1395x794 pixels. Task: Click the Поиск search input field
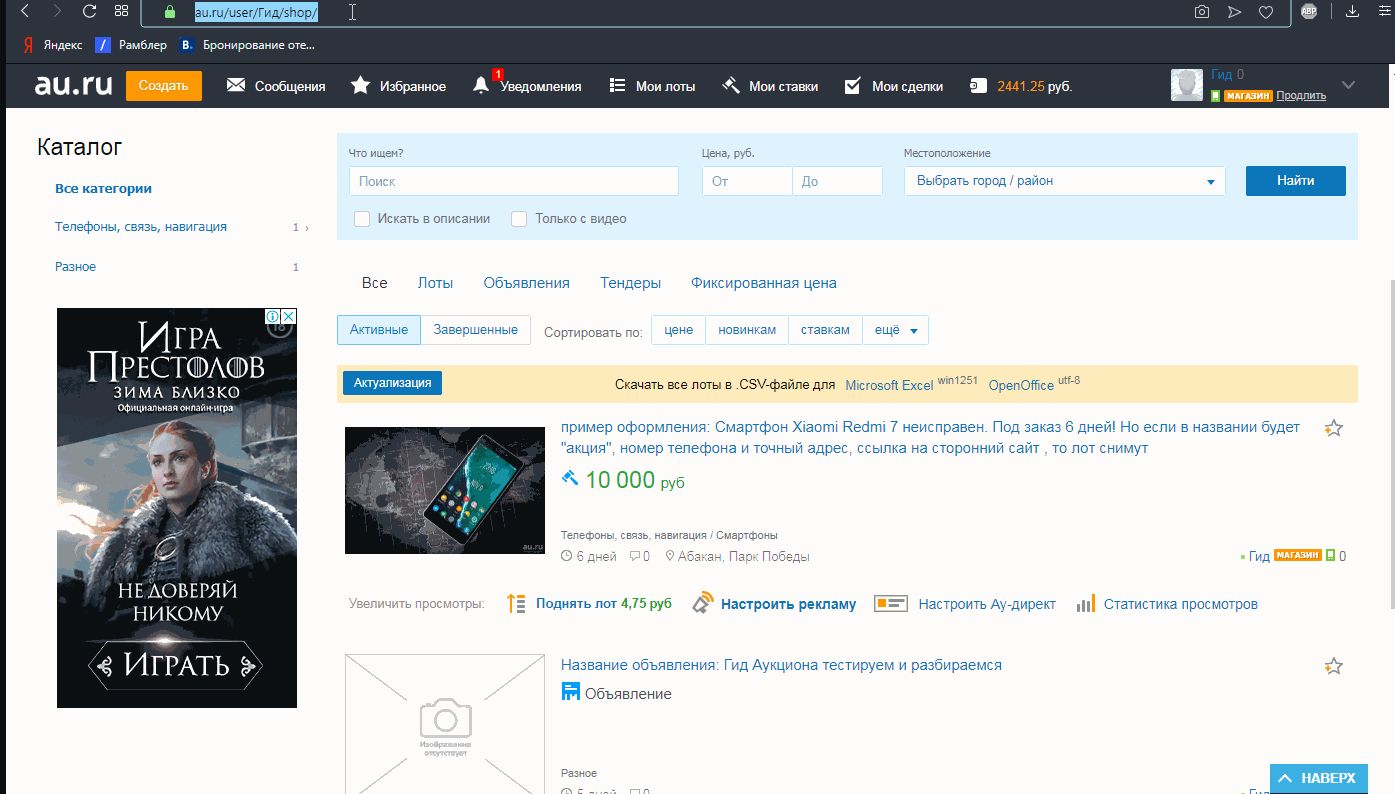514,181
